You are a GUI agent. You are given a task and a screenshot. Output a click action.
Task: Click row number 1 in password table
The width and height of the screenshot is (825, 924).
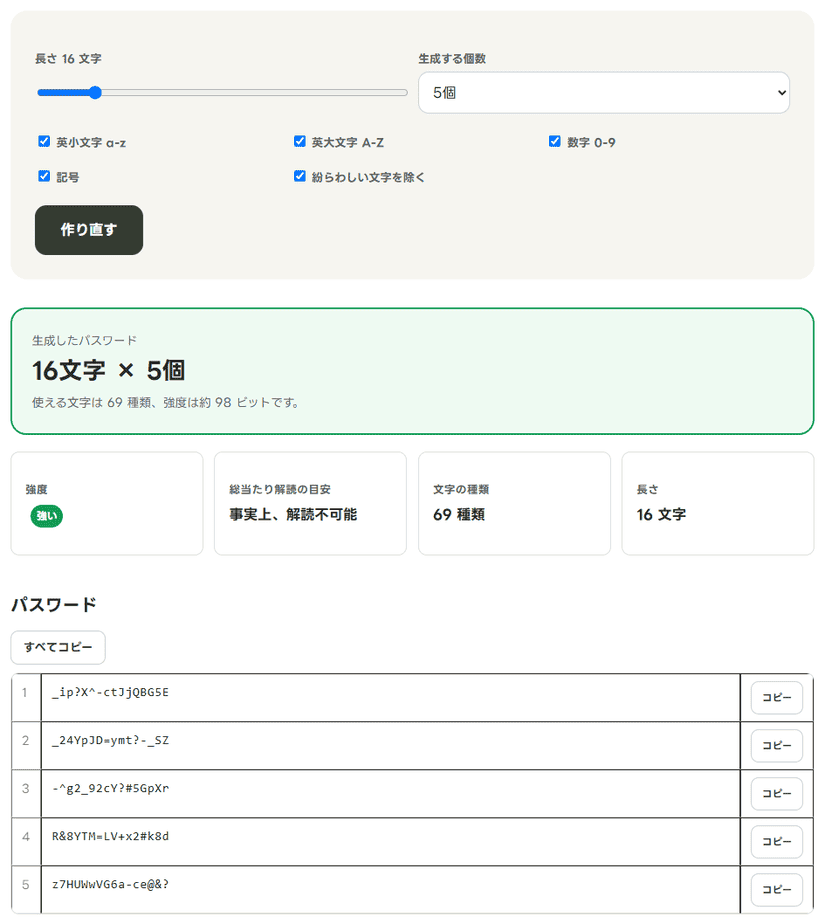(x=25, y=692)
